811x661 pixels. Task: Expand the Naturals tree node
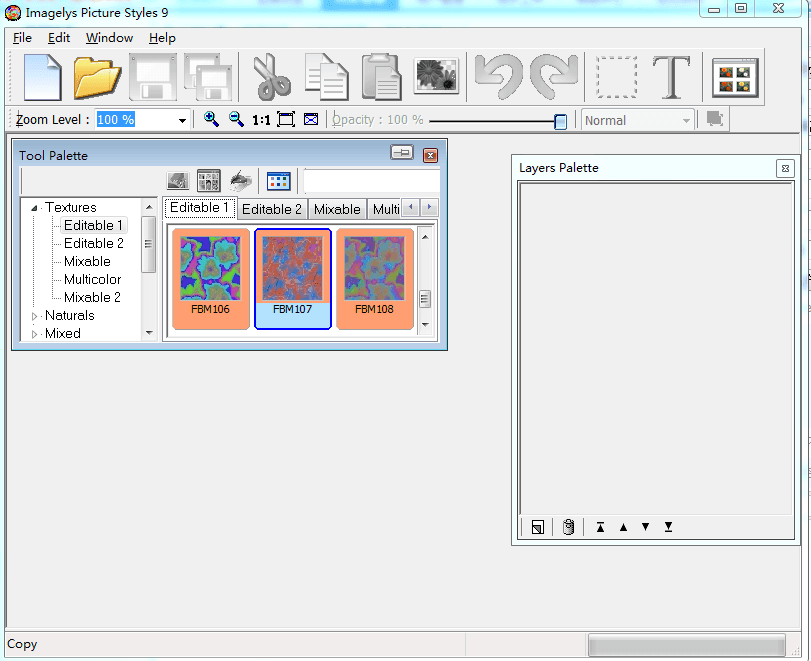(35, 316)
